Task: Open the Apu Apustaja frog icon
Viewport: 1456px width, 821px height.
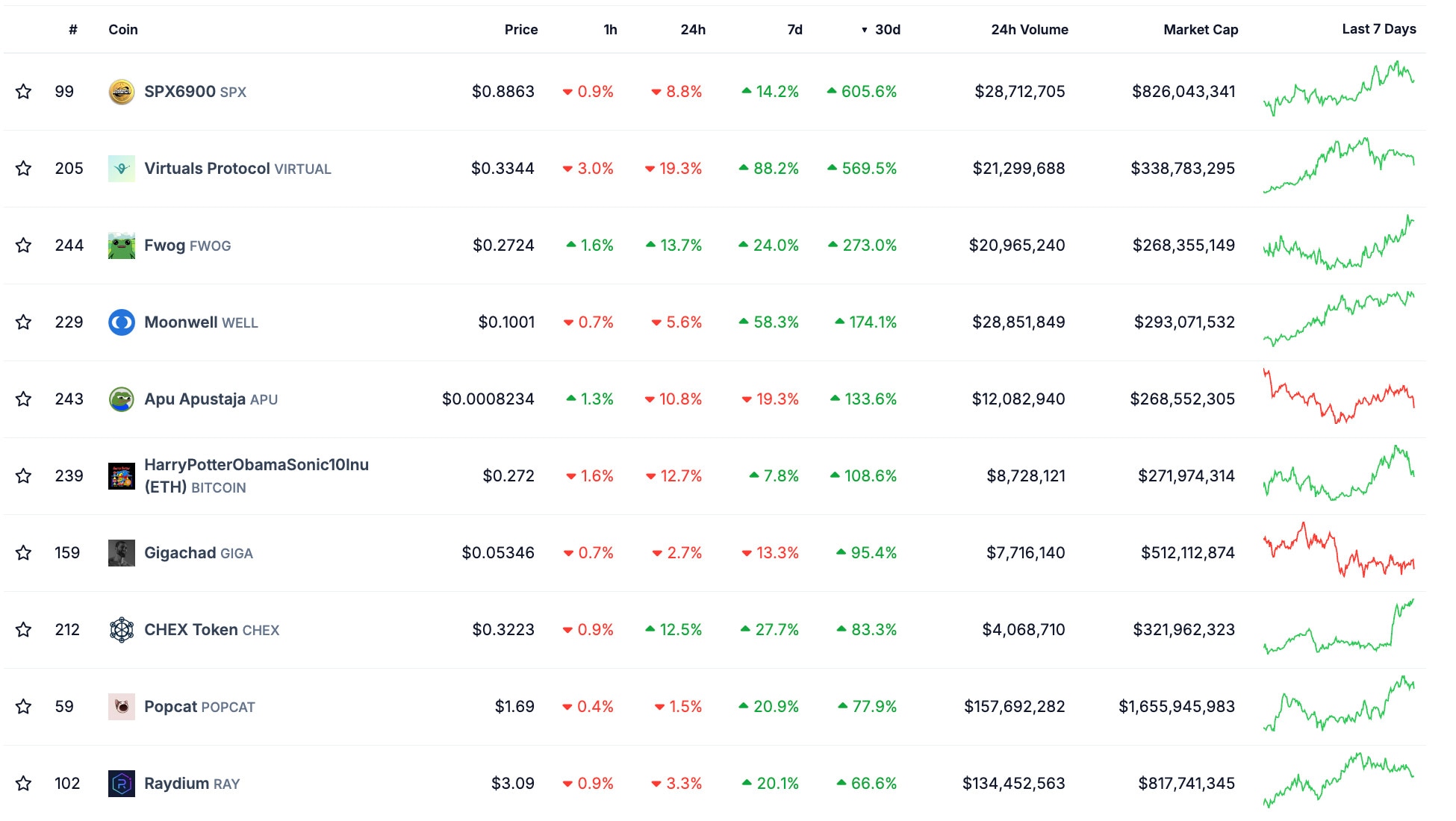Action: (x=122, y=399)
